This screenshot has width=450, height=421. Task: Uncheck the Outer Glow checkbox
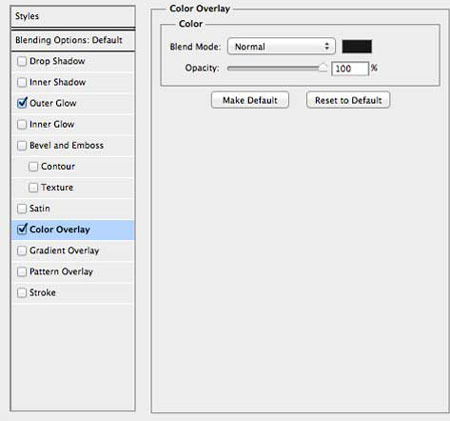[x=22, y=103]
